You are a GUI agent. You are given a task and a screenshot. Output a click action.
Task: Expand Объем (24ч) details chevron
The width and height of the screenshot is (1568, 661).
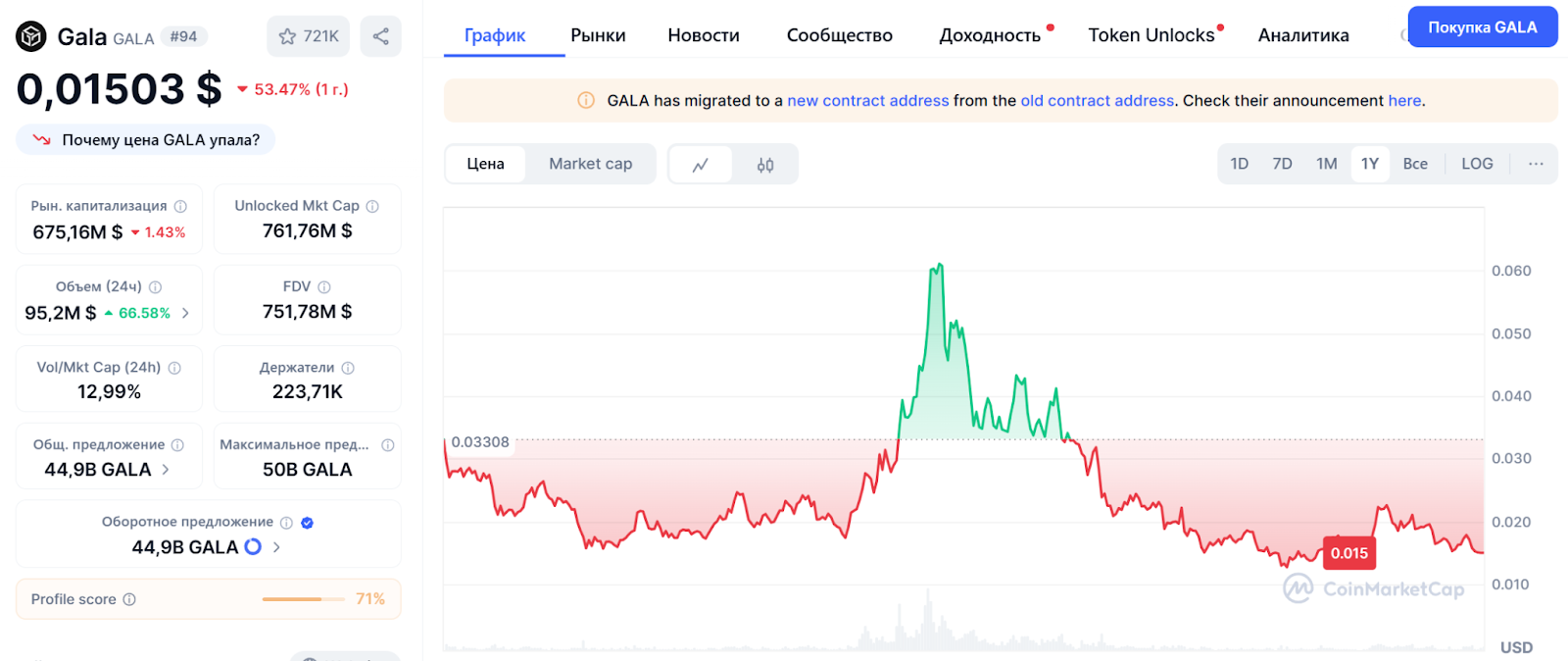click(185, 313)
